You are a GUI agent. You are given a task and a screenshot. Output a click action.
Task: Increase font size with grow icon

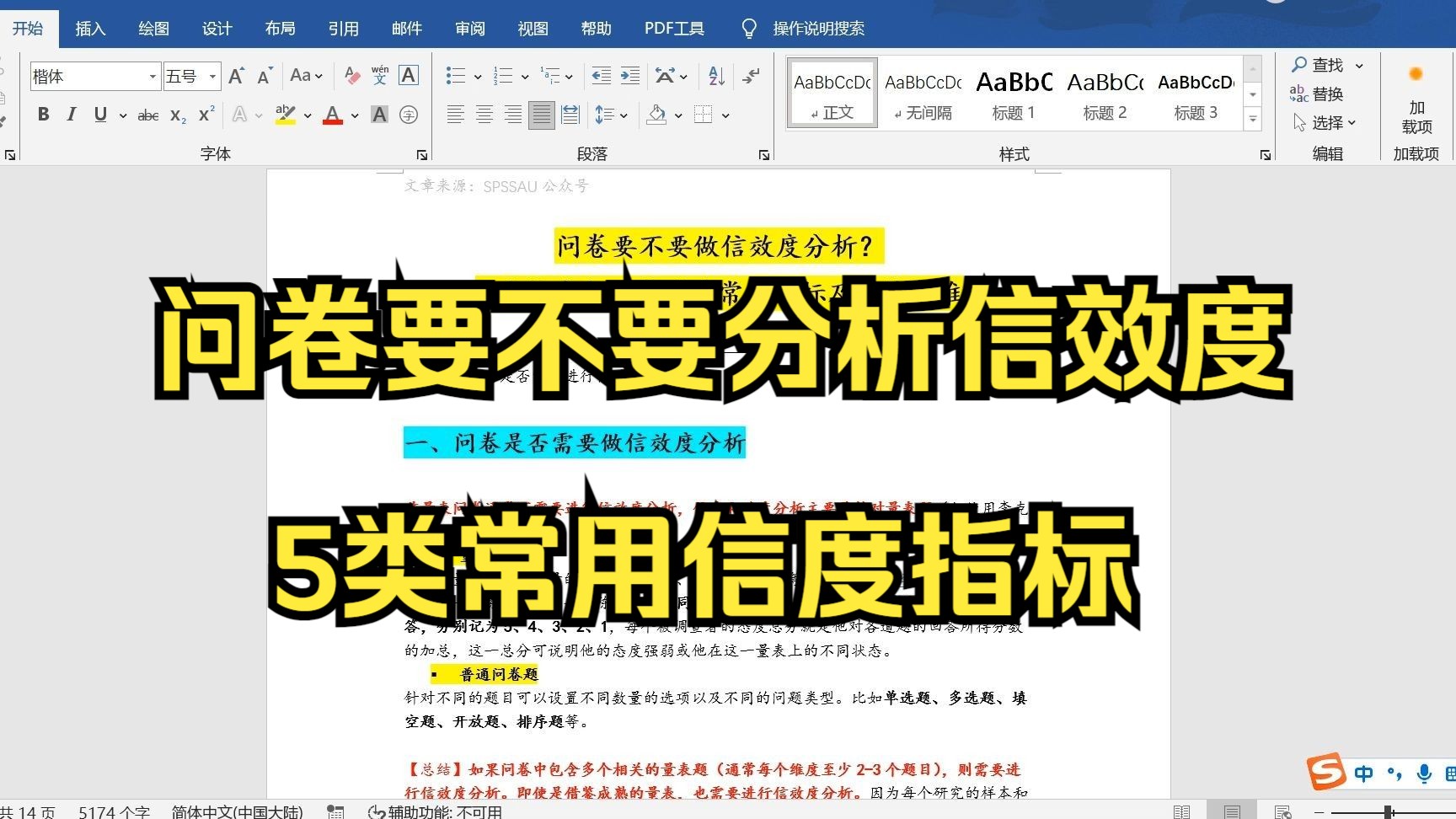tap(237, 76)
